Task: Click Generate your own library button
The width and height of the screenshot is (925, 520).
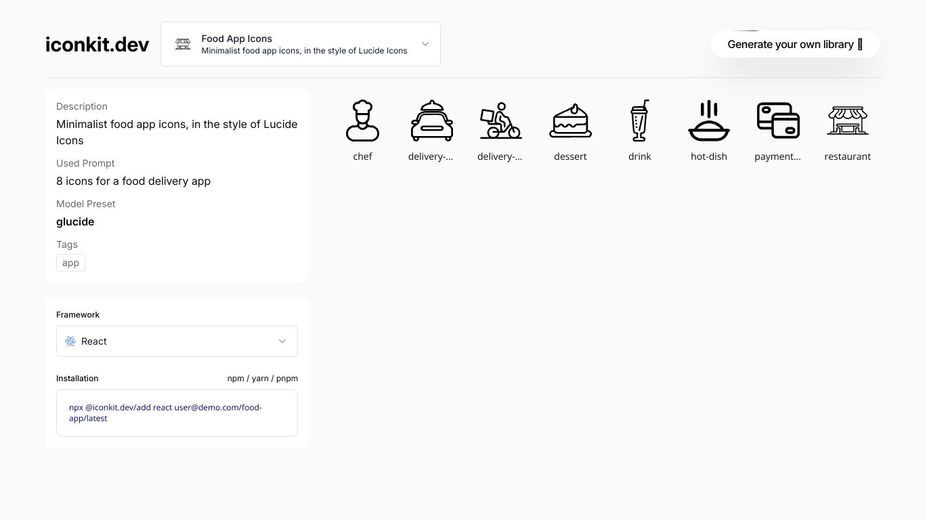Action: tap(795, 44)
